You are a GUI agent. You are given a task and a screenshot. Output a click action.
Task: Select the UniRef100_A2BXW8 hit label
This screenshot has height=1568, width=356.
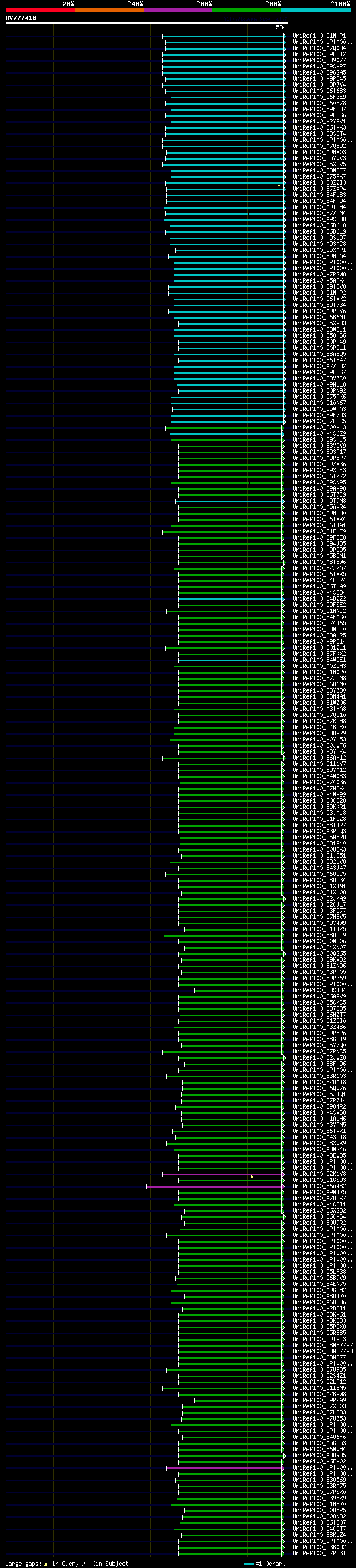tap(319, 1394)
